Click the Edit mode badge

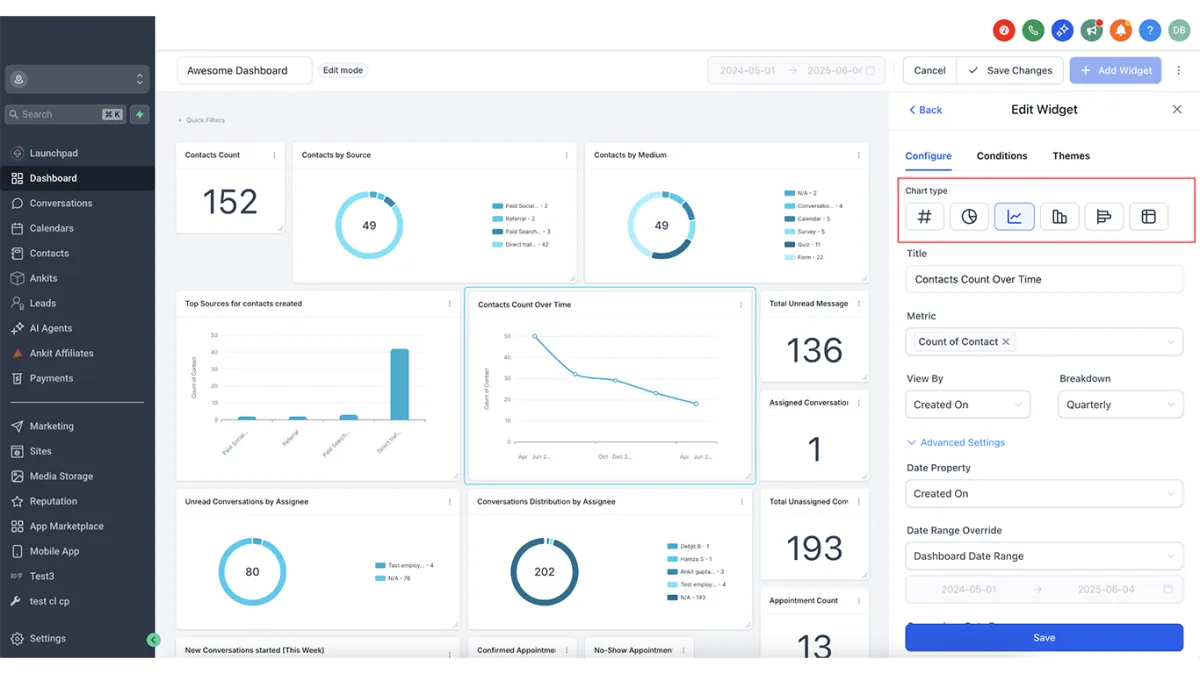343,70
